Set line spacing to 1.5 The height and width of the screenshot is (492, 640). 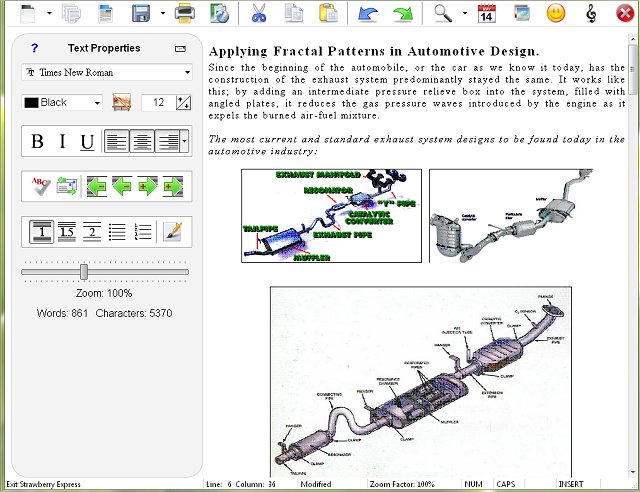point(67,232)
